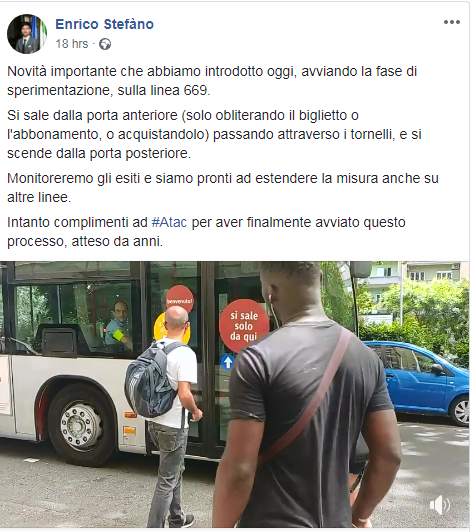Viewport: 470px width, 532px height.
Task: Click the bus driver in the window
Action: click(120, 324)
